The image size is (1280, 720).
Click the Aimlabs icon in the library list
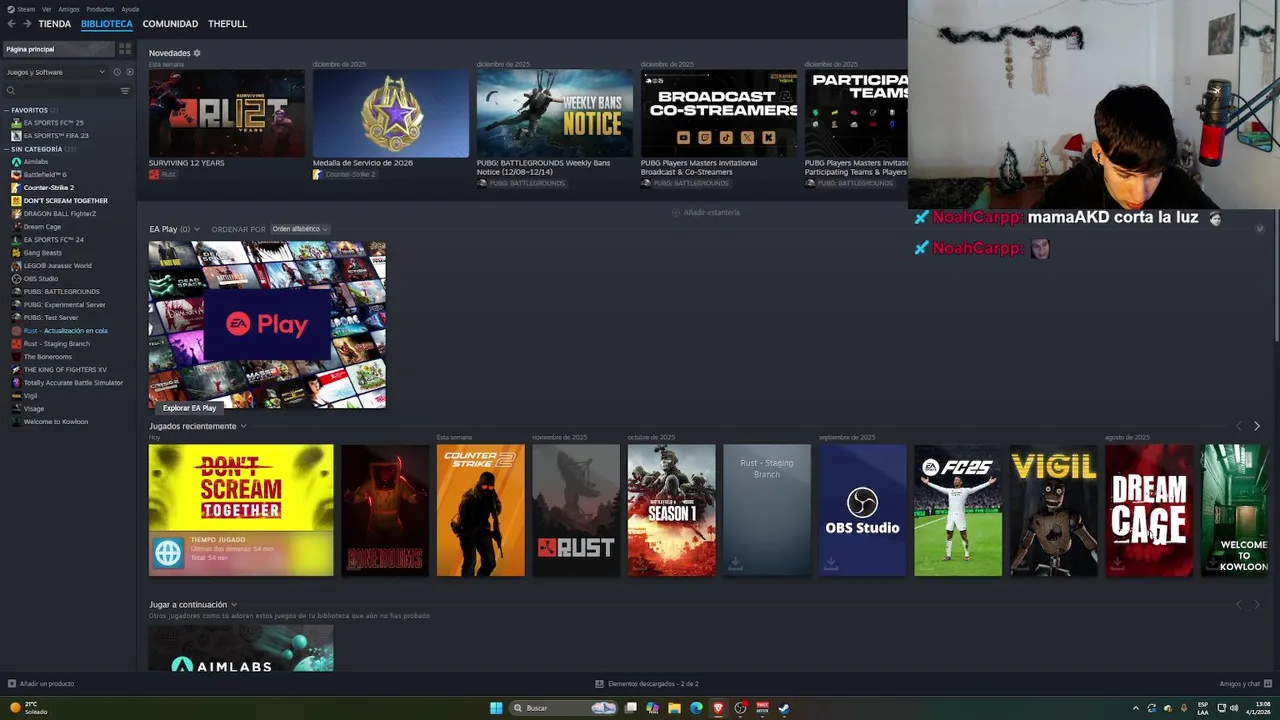click(x=16, y=162)
